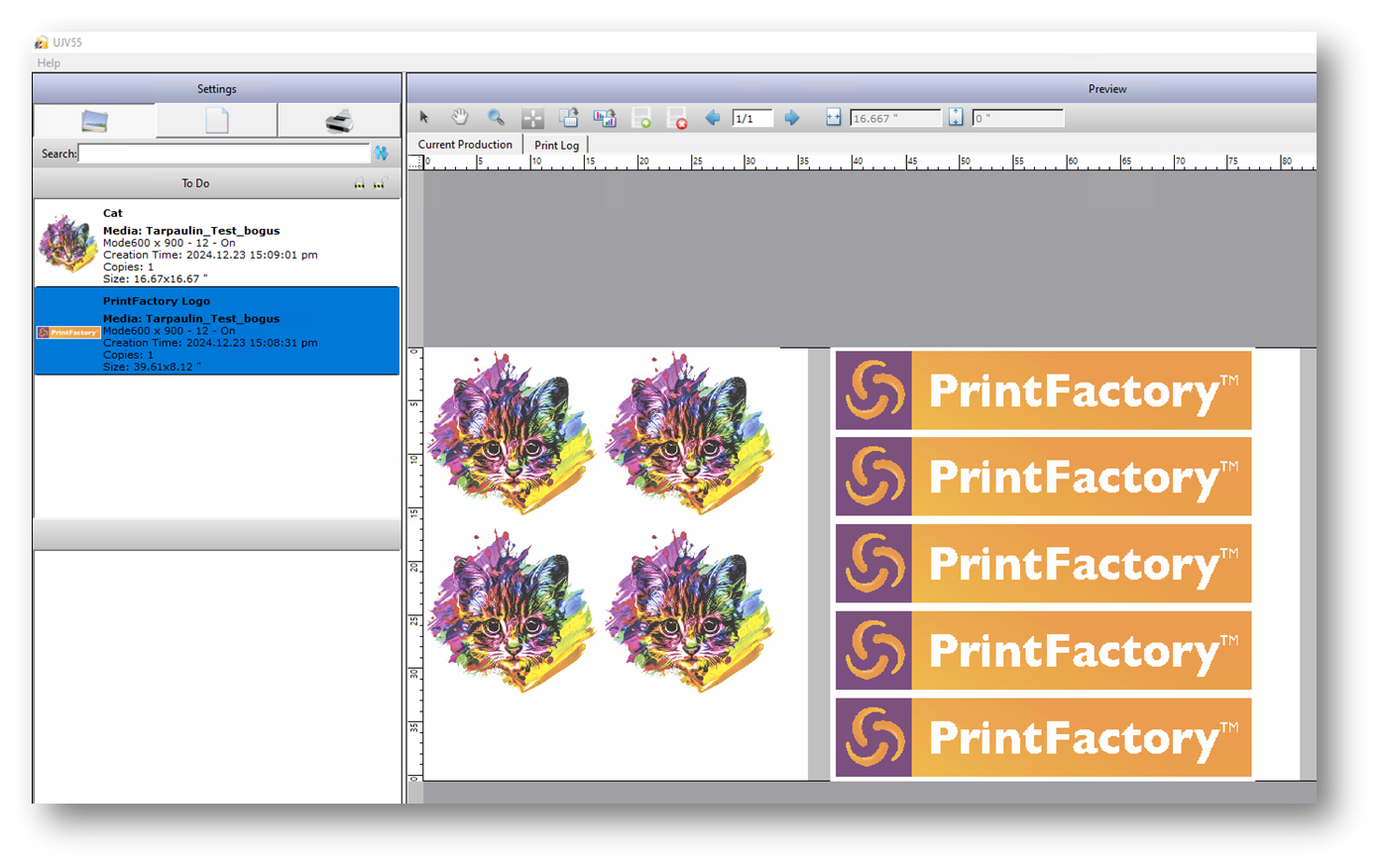The width and height of the screenshot is (1381, 868).
Task: Click inside the Search field
Action: [x=224, y=154]
